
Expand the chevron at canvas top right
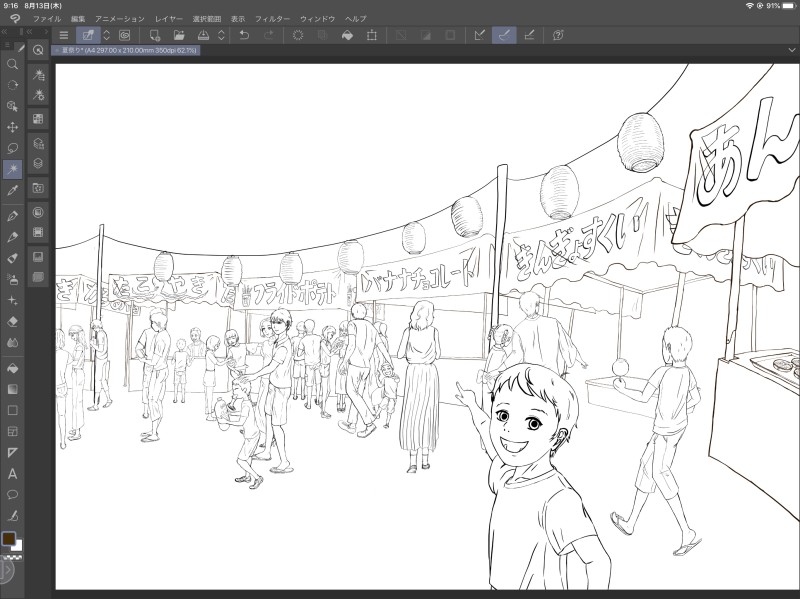click(x=790, y=50)
